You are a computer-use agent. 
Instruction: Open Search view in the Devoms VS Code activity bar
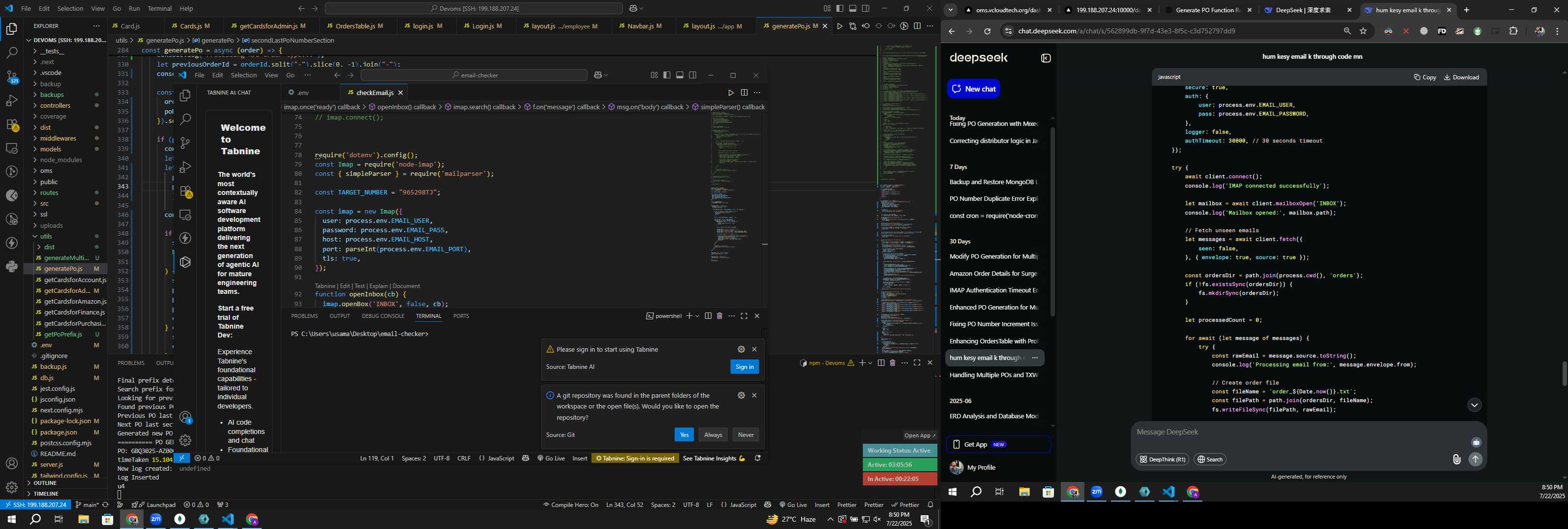[12, 53]
